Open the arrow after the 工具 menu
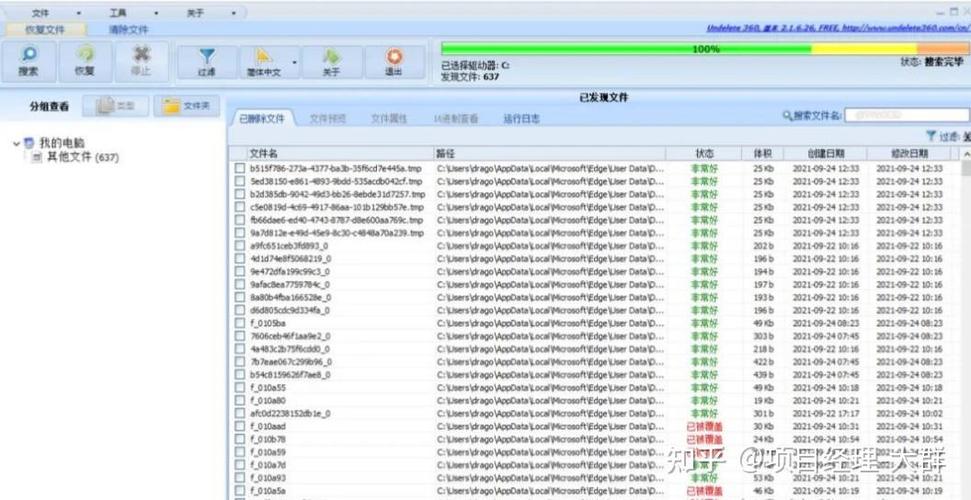Viewport: 971px width, 500px height. 156,12
